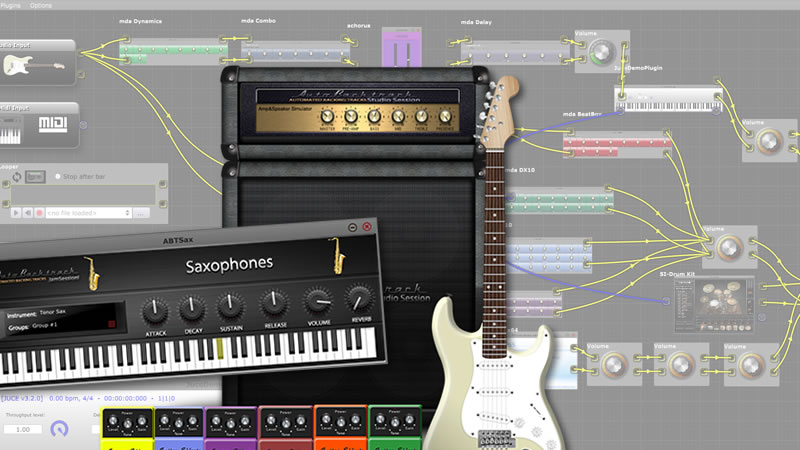Select the Midi Input node
Screen dimensions: 800x450
coord(39,125)
